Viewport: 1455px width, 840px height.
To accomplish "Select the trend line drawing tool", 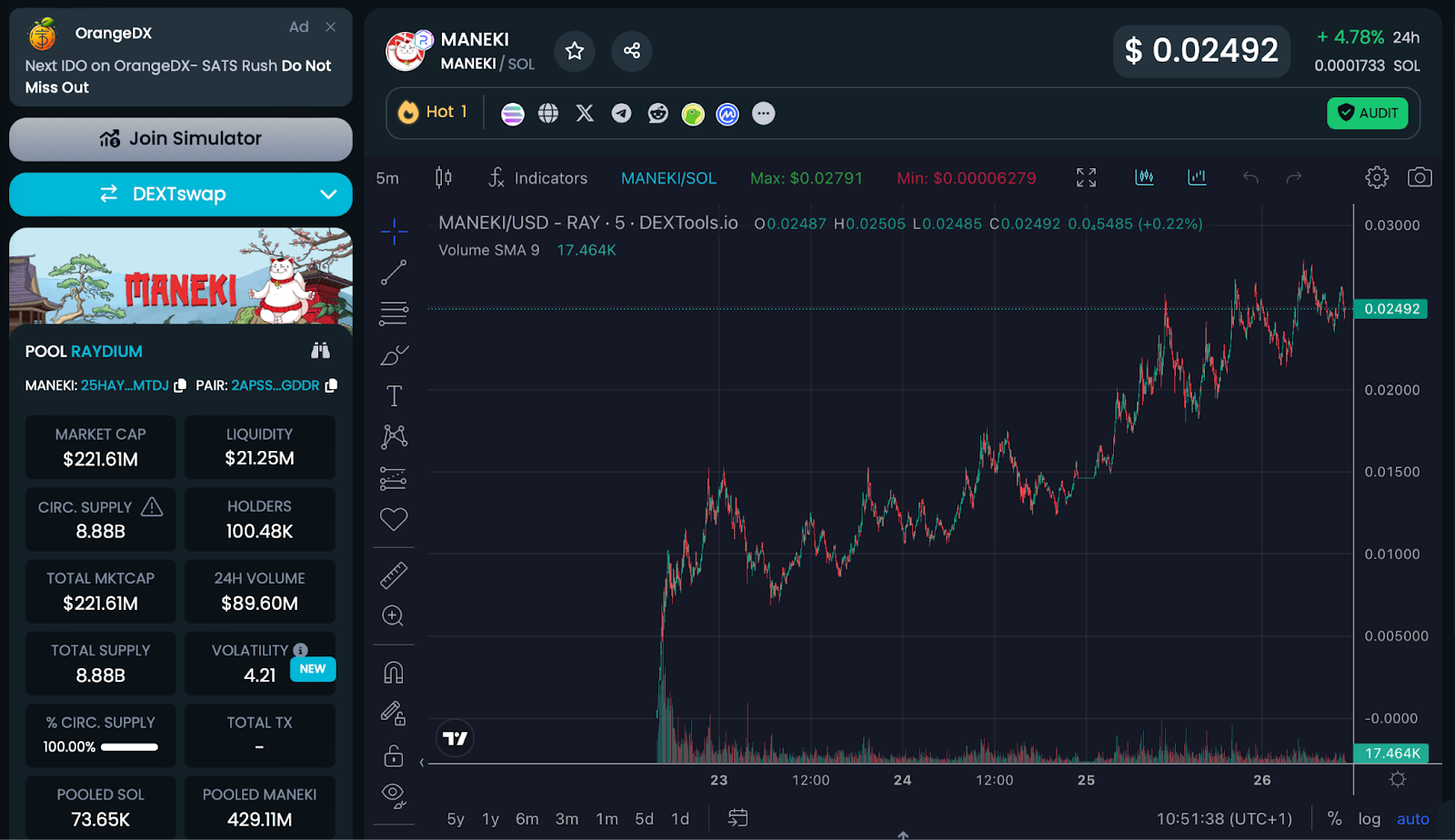I will tap(394, 272).
